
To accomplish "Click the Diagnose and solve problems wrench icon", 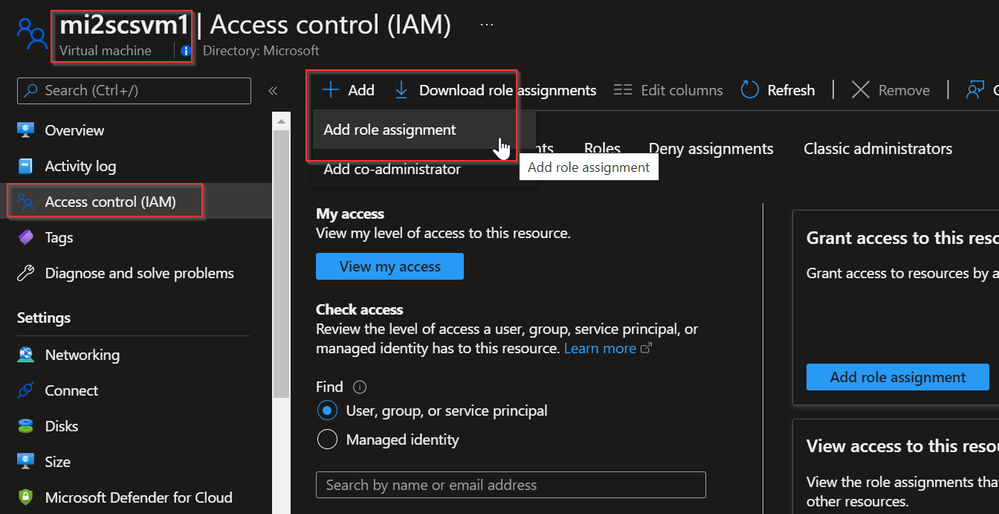I will pos(25,273).
